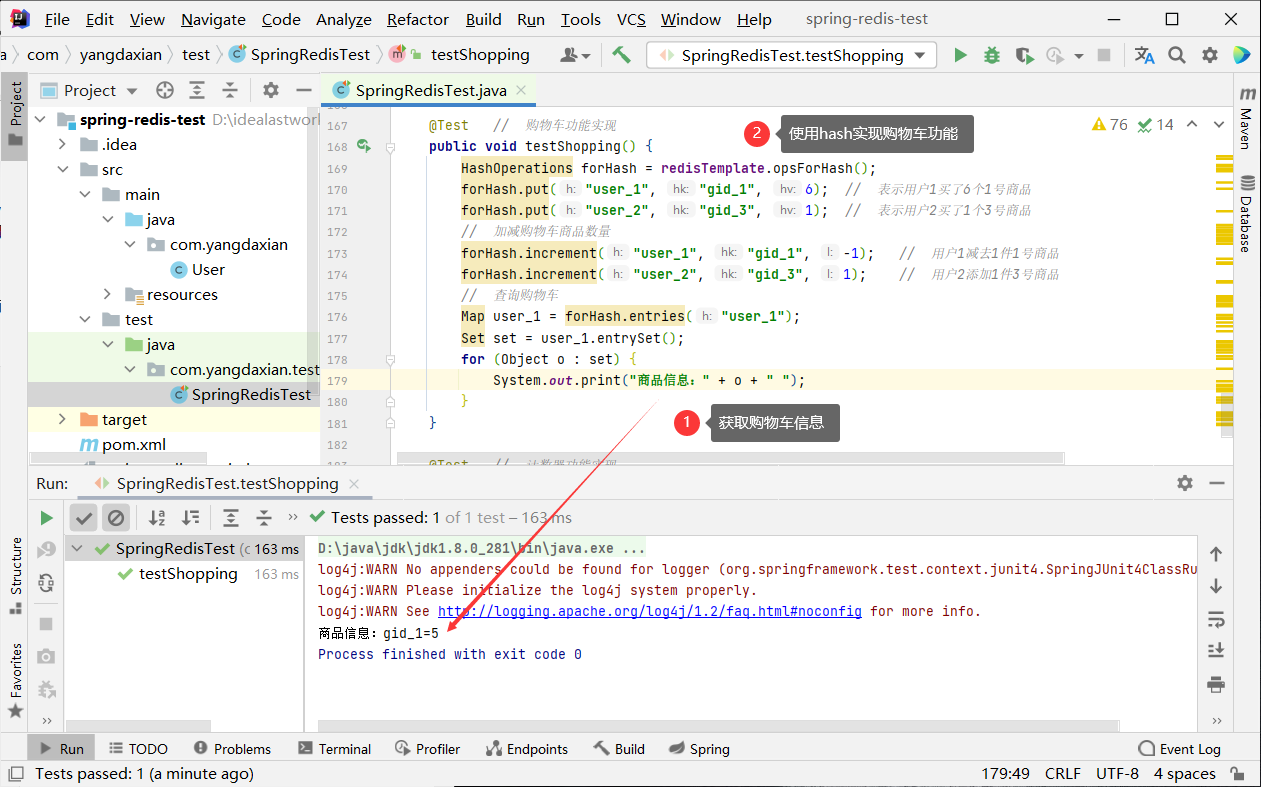The height and width of the screenshot is (787, 1261).
Task: Open the log4j faq noconfig link
Action: coord(650,611)
